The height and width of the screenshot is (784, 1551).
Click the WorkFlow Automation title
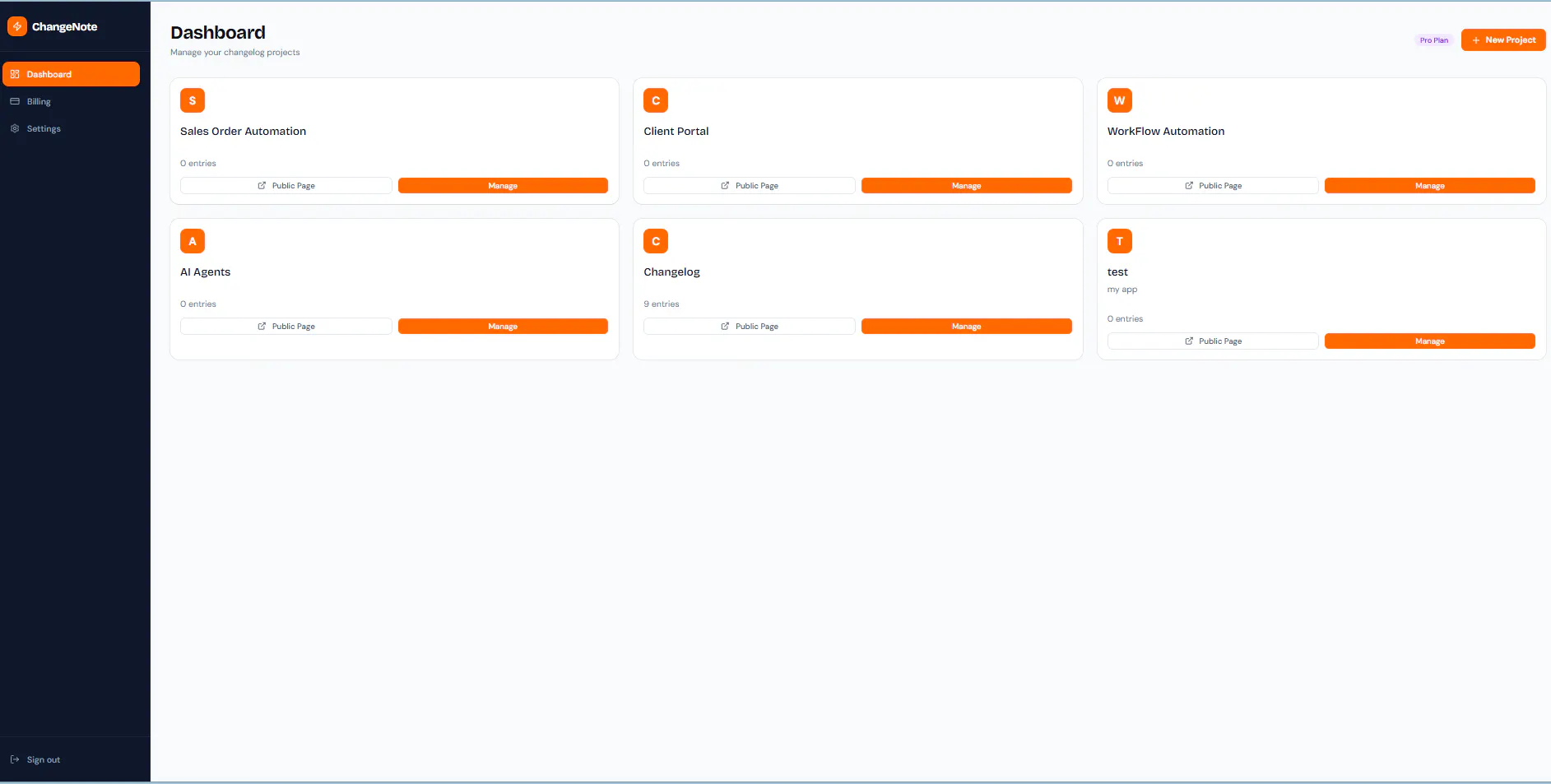click(x=1166, y=132)
